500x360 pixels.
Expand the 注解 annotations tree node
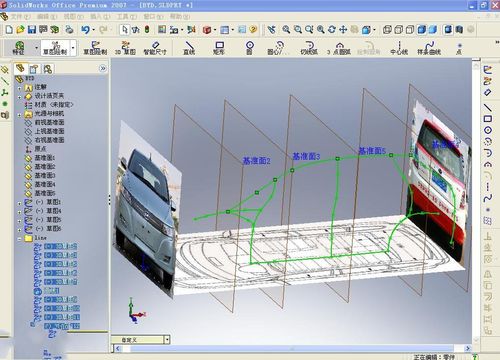[20, 88]
